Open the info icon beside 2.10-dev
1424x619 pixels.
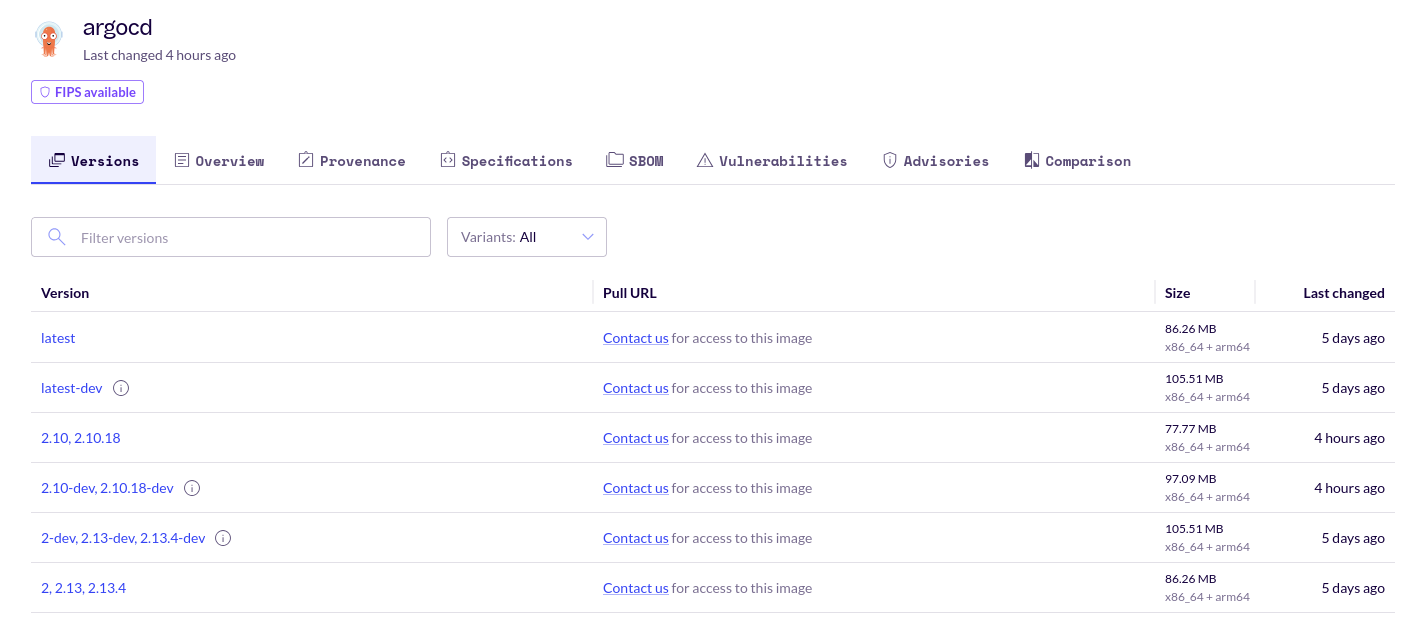coord(191,487)
